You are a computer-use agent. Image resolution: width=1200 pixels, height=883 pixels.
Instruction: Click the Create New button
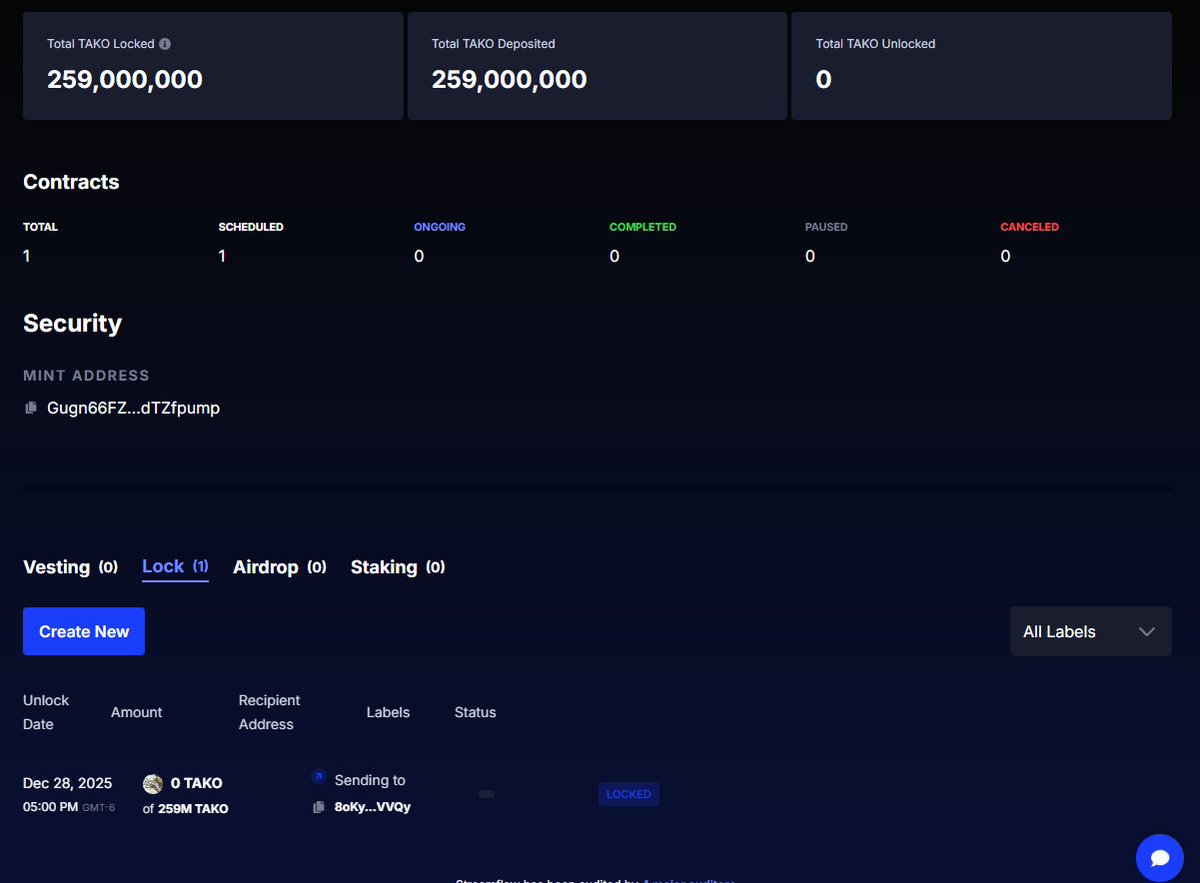pos(83,631)
